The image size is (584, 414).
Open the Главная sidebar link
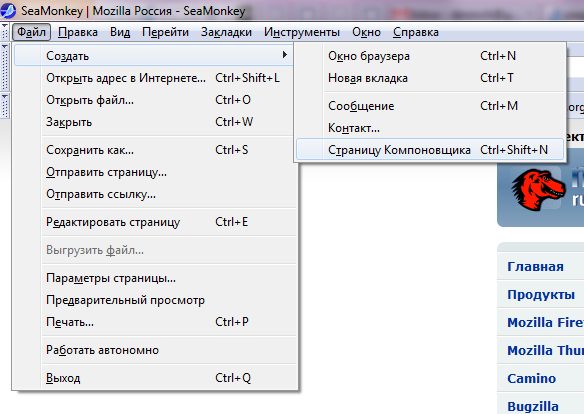[x=535, y=267]
